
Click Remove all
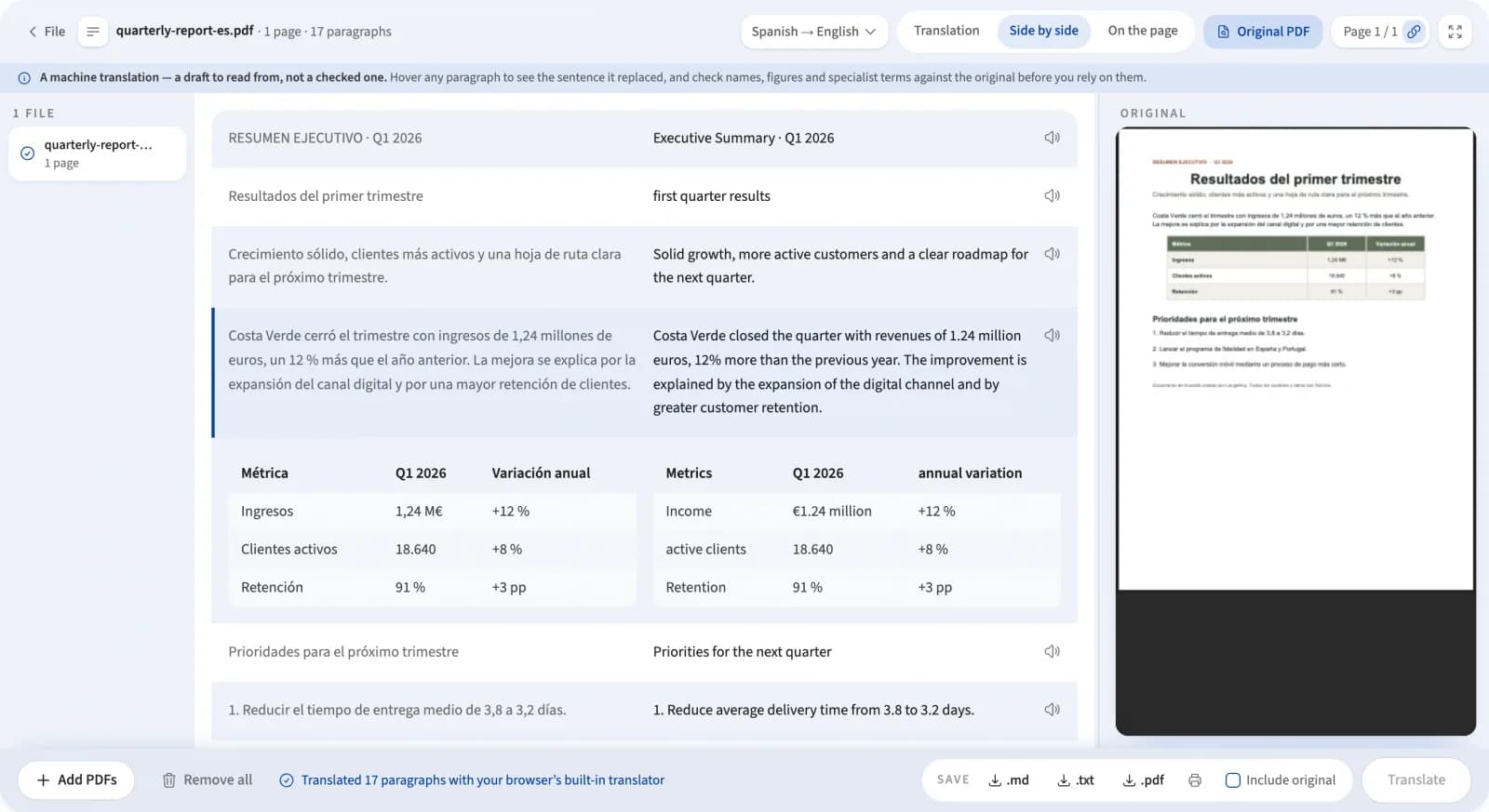click(207, 780)
